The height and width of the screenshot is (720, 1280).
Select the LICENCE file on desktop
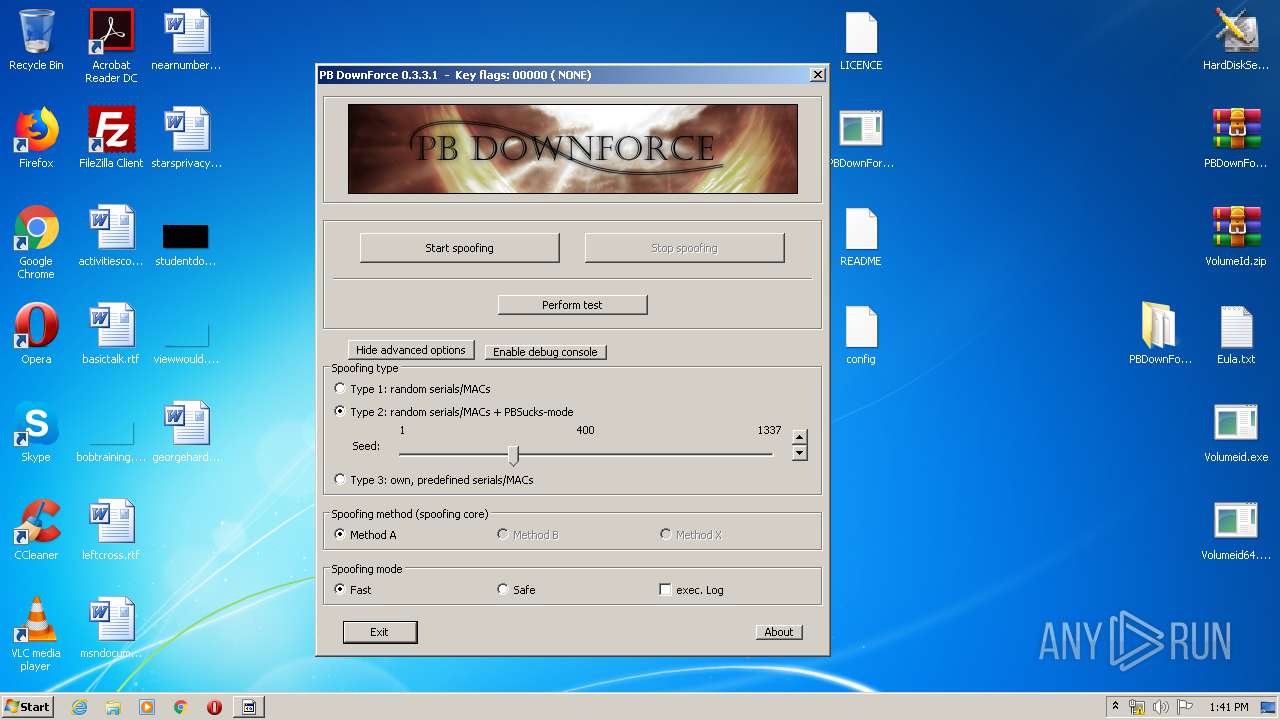(x=861, y=40)
